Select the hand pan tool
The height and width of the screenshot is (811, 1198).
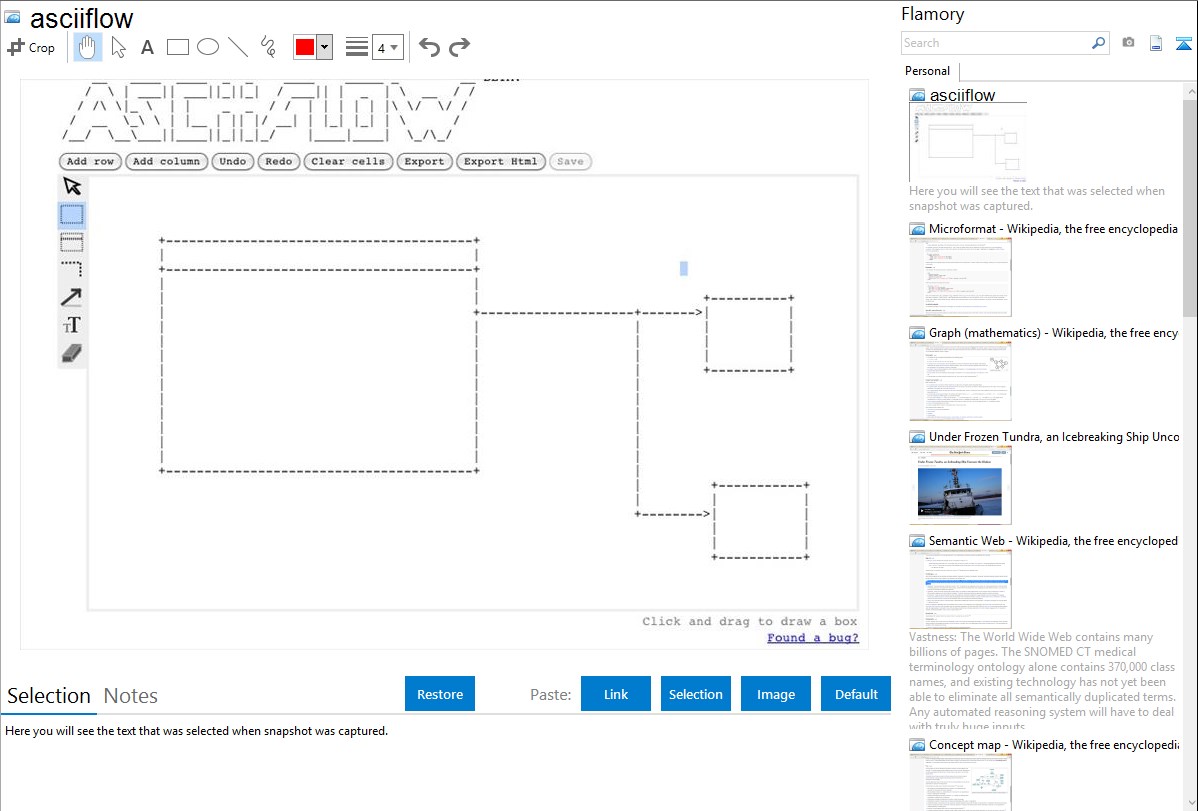click(x=88, y=47)
